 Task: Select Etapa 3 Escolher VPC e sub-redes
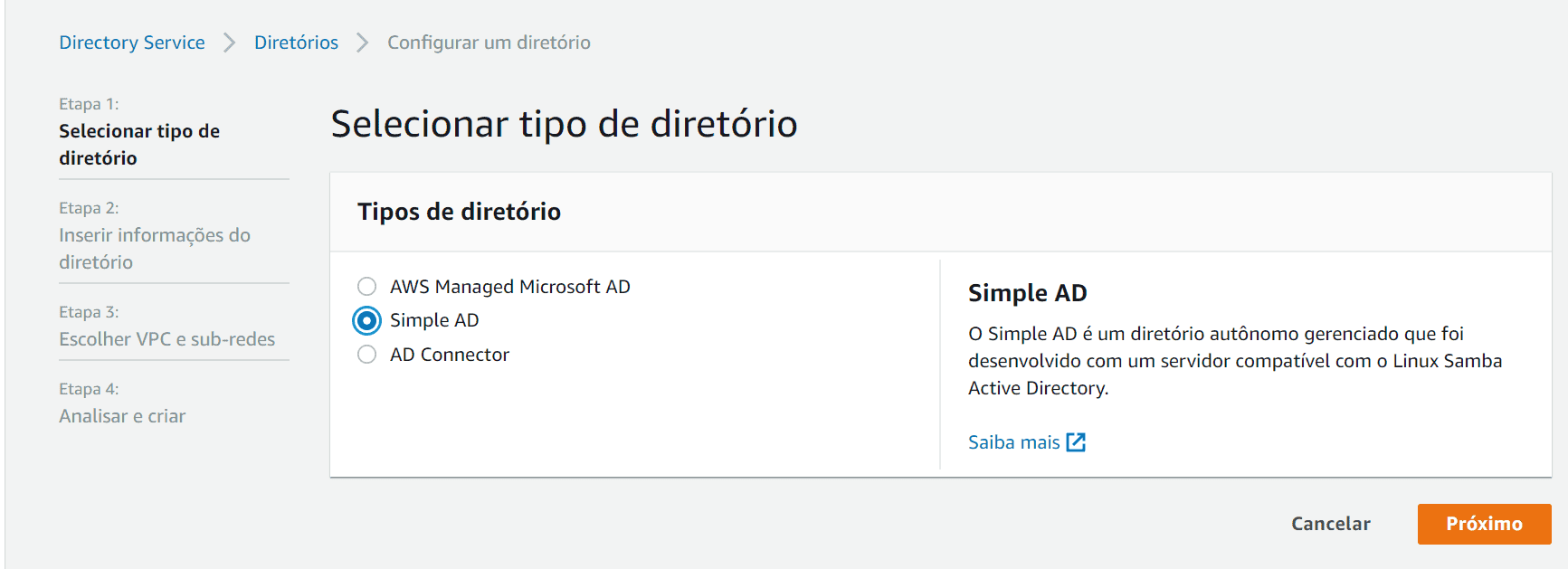pyautogui.click(x=166, y=338)
